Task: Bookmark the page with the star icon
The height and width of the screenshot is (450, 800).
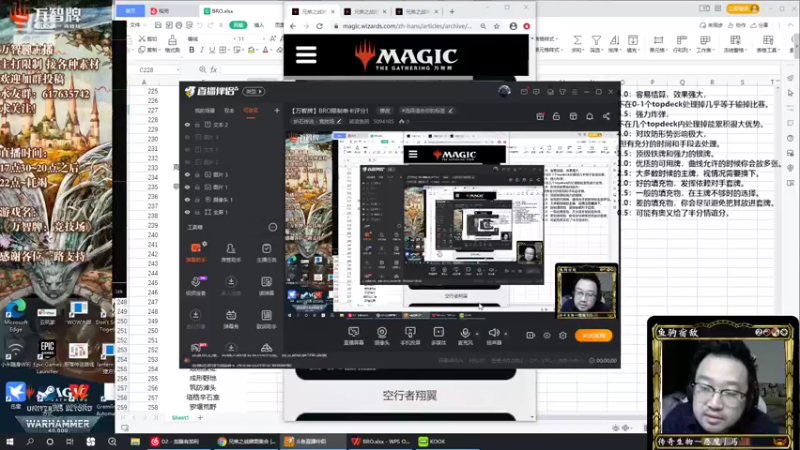Action: 496,26
